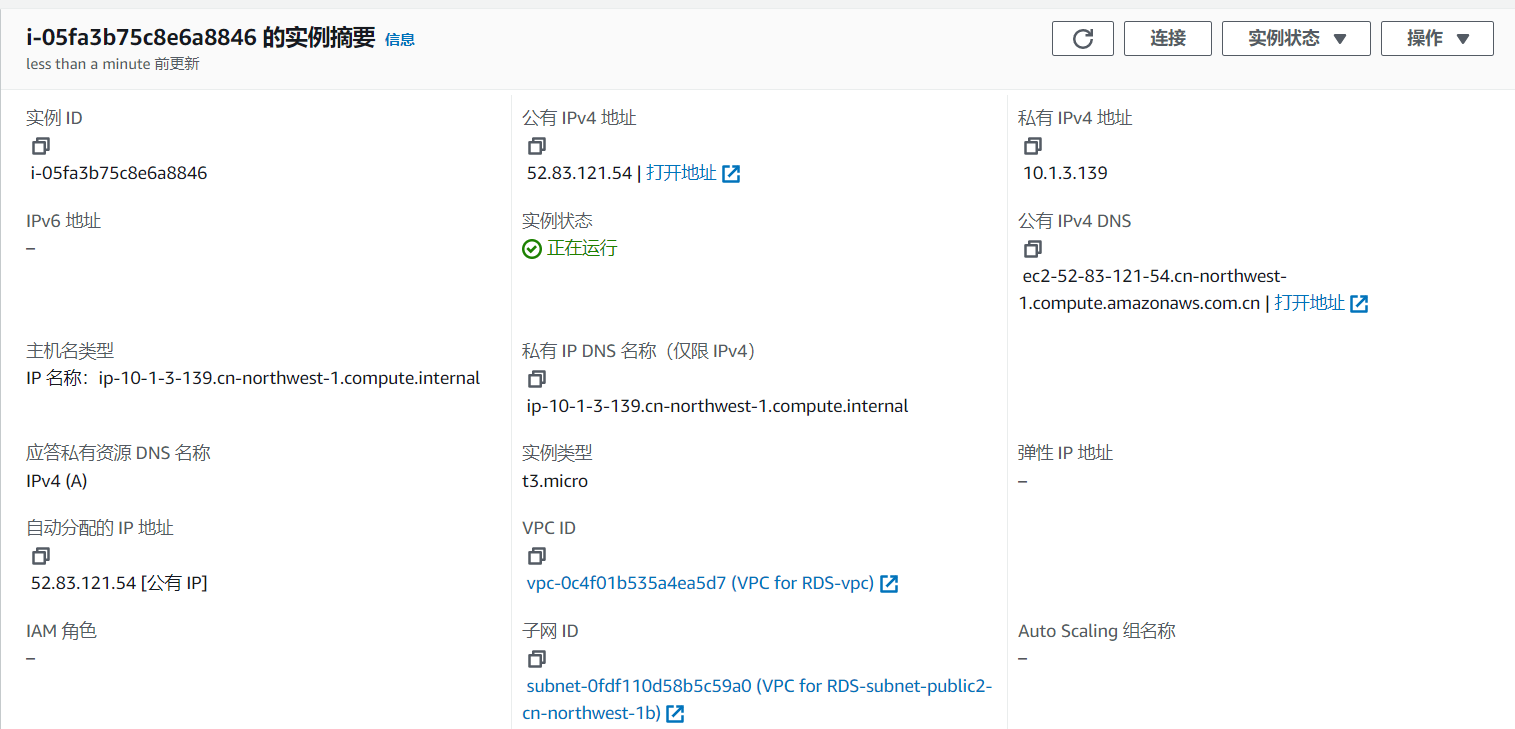Click the 弹性 IP 地址 label
1515x729 pixels.
[x=1065, y=453]
